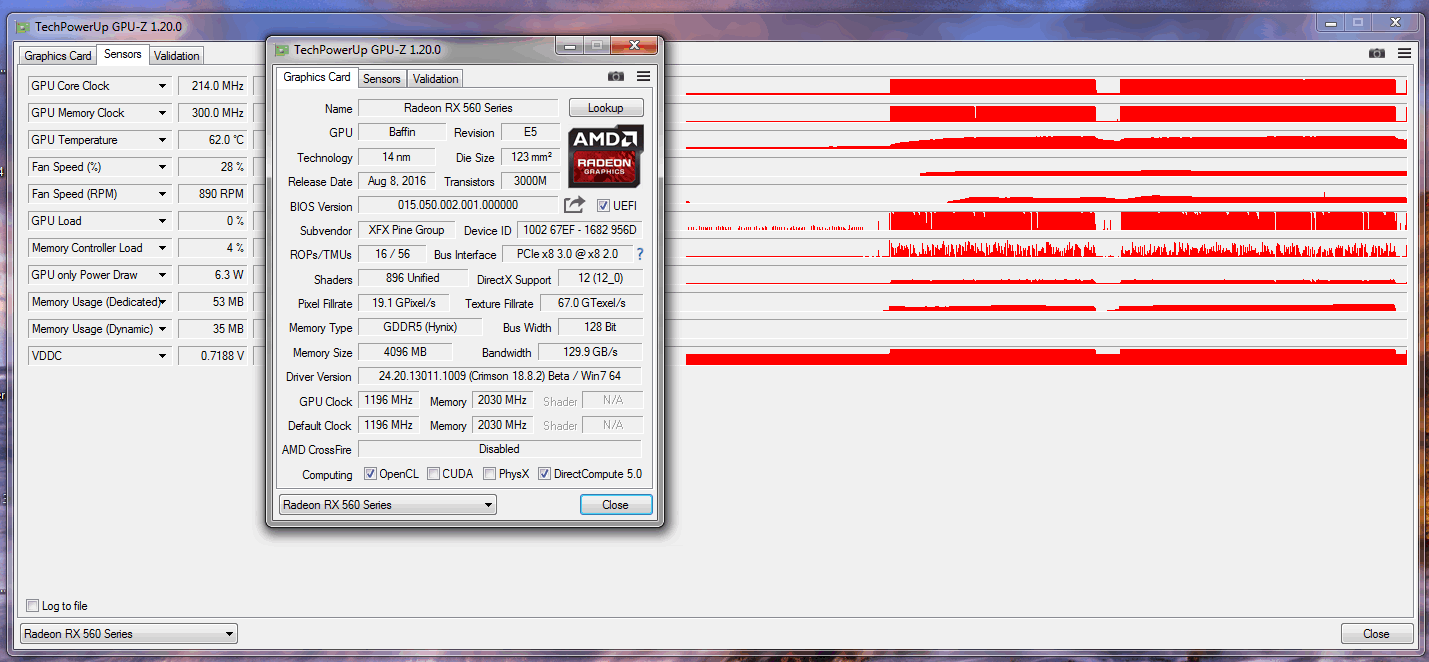Image resolution: width=1429 pixels, height=662 pixels.
Task: Click the GPU only Power Draw reading 6.3 W
Action: pyautogui.click(x=214, y=275)
